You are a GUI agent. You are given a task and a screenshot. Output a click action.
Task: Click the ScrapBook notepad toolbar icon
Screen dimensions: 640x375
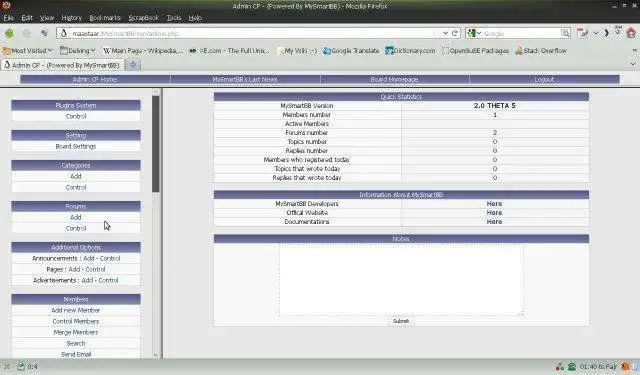[x=582, y=33]
